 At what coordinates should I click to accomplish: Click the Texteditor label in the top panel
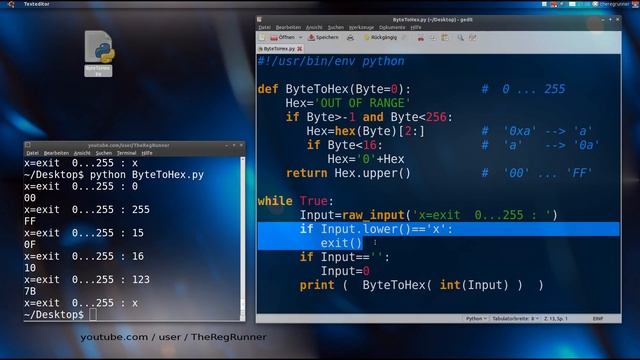tap(36, 4)
